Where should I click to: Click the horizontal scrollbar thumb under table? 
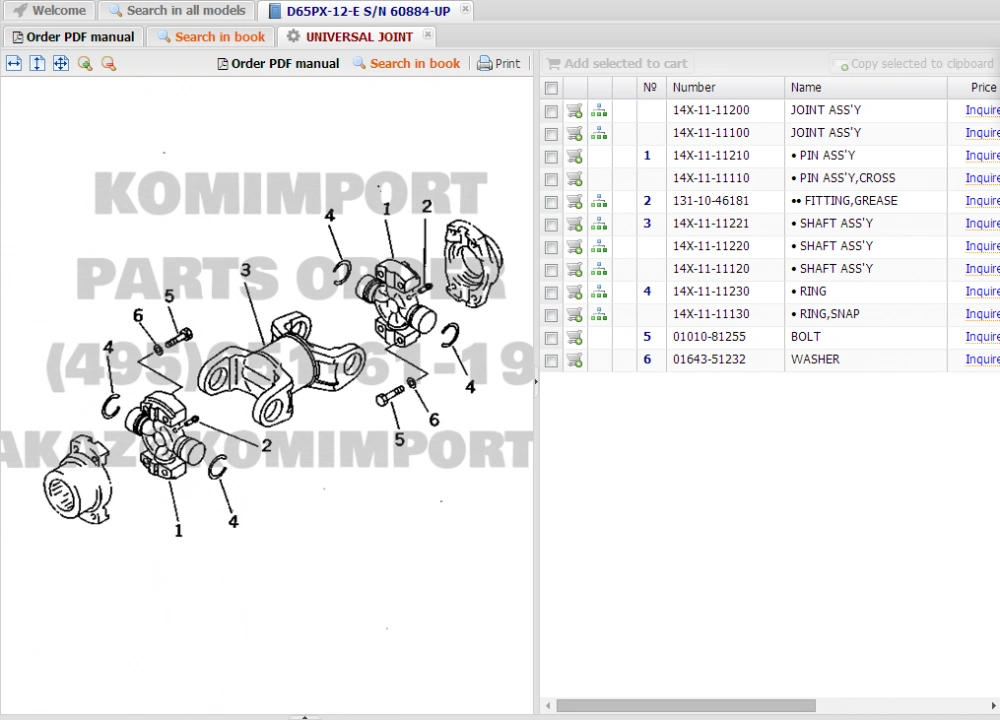pyautogui.click(x=686, y=705)
